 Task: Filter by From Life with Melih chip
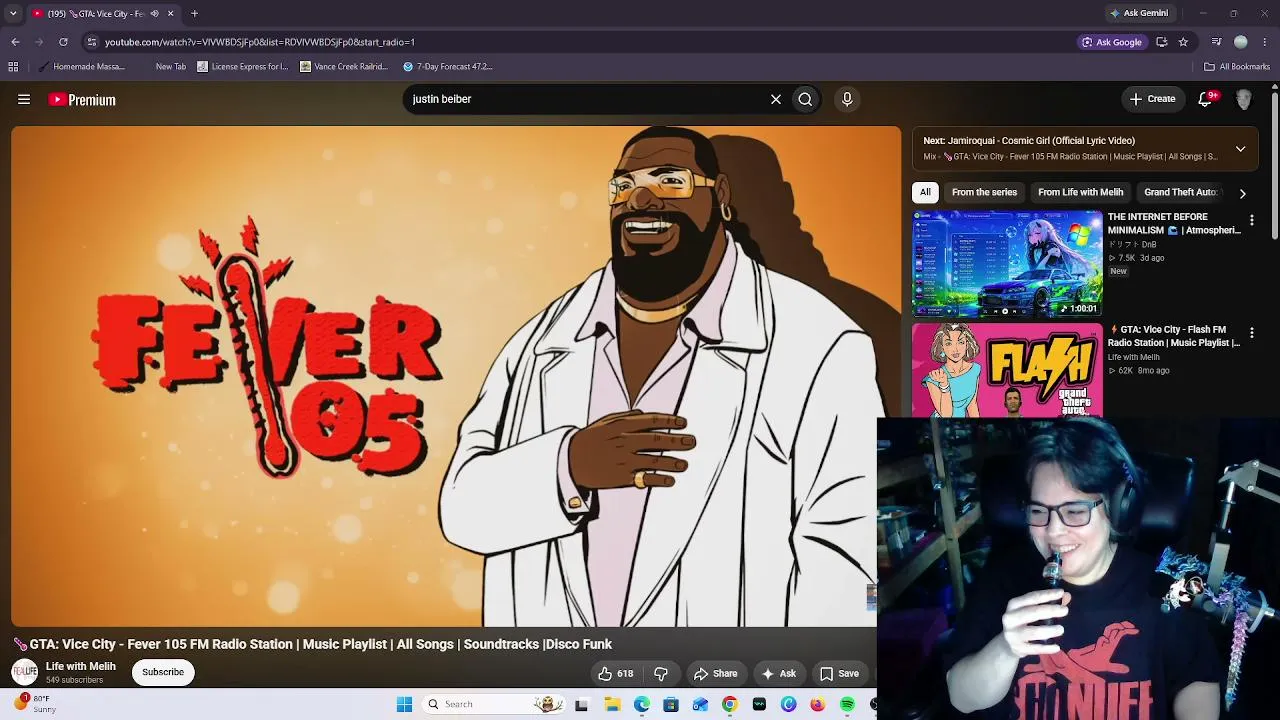[1080, 192]
